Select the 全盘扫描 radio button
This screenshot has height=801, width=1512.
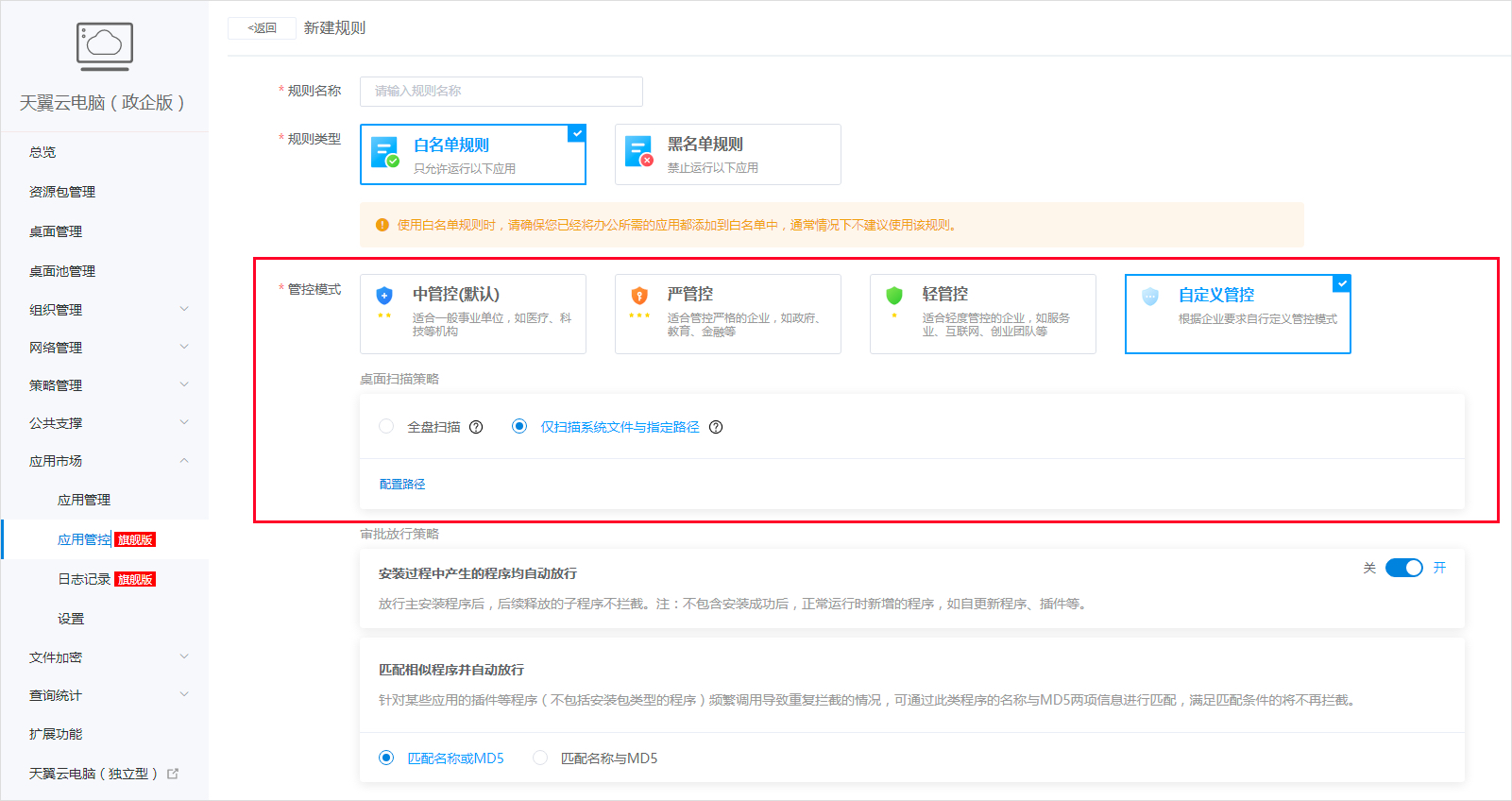[386, 427]
